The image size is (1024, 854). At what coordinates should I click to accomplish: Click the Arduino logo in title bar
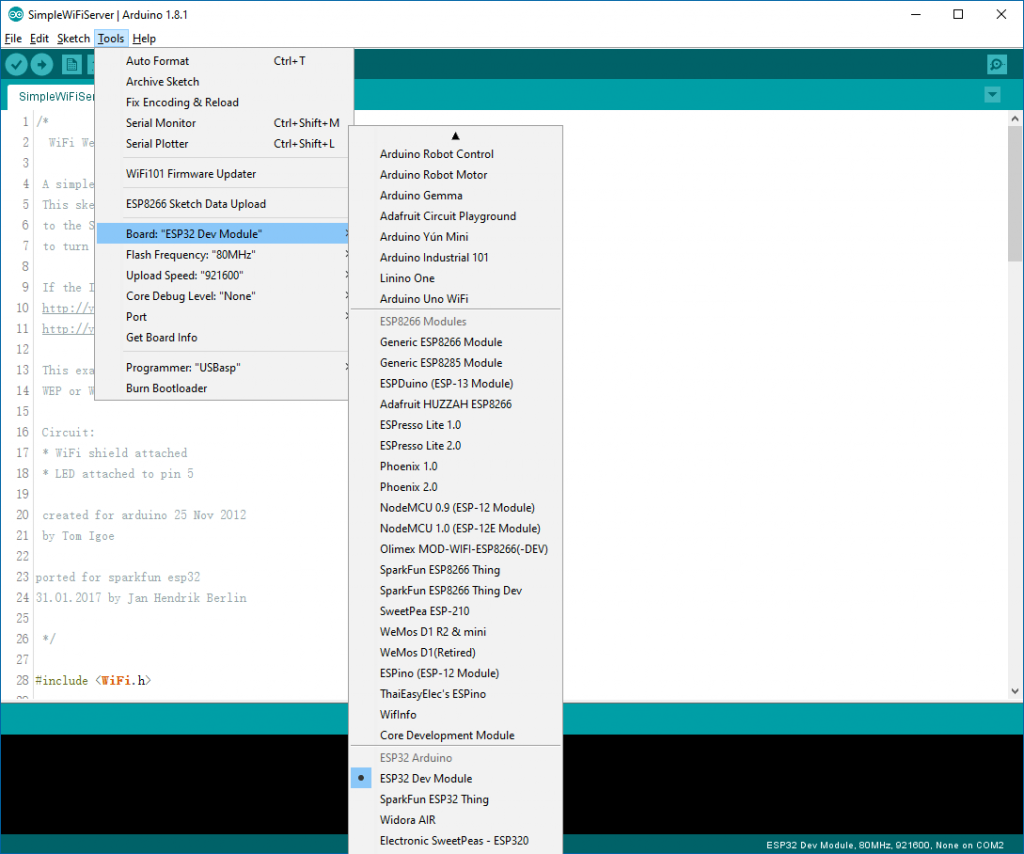coord(16,14)
